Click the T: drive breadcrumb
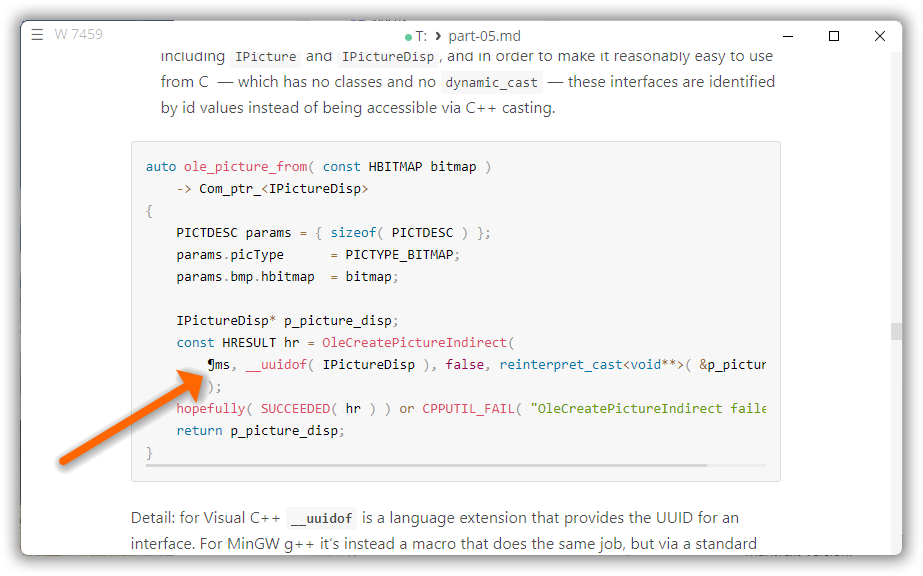This screenshot has height=576, width=923. coord(421,36)
